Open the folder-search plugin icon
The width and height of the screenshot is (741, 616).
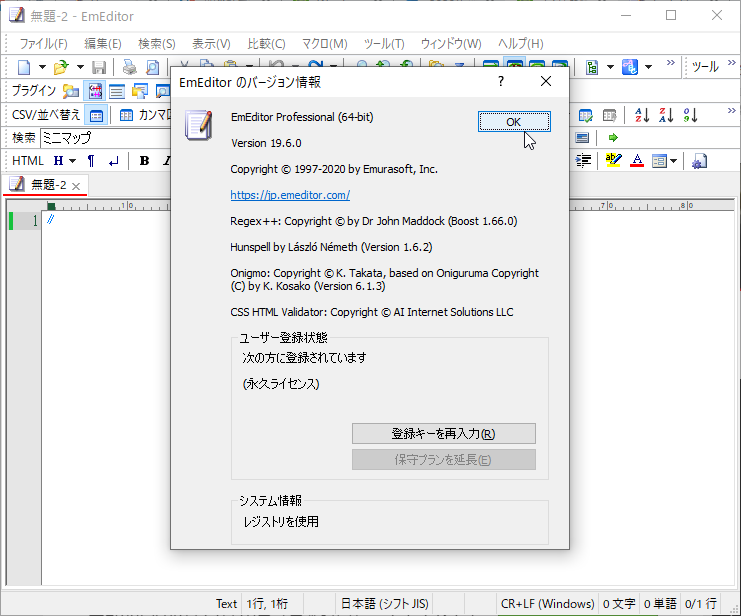[71, 91]
